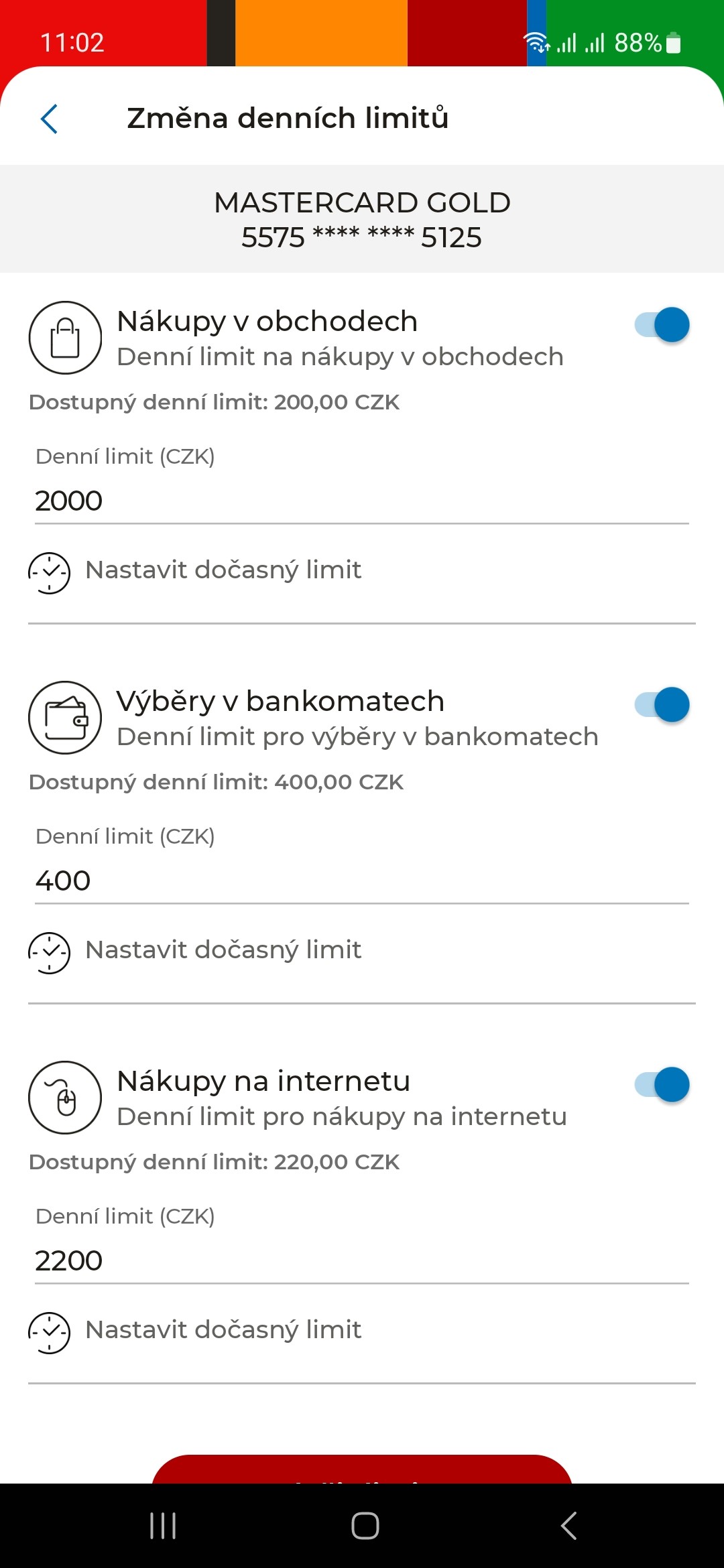Tap the clock icon under internet purchases limit
Viewport: 724px width, 1568px height.
(49, 1333)
